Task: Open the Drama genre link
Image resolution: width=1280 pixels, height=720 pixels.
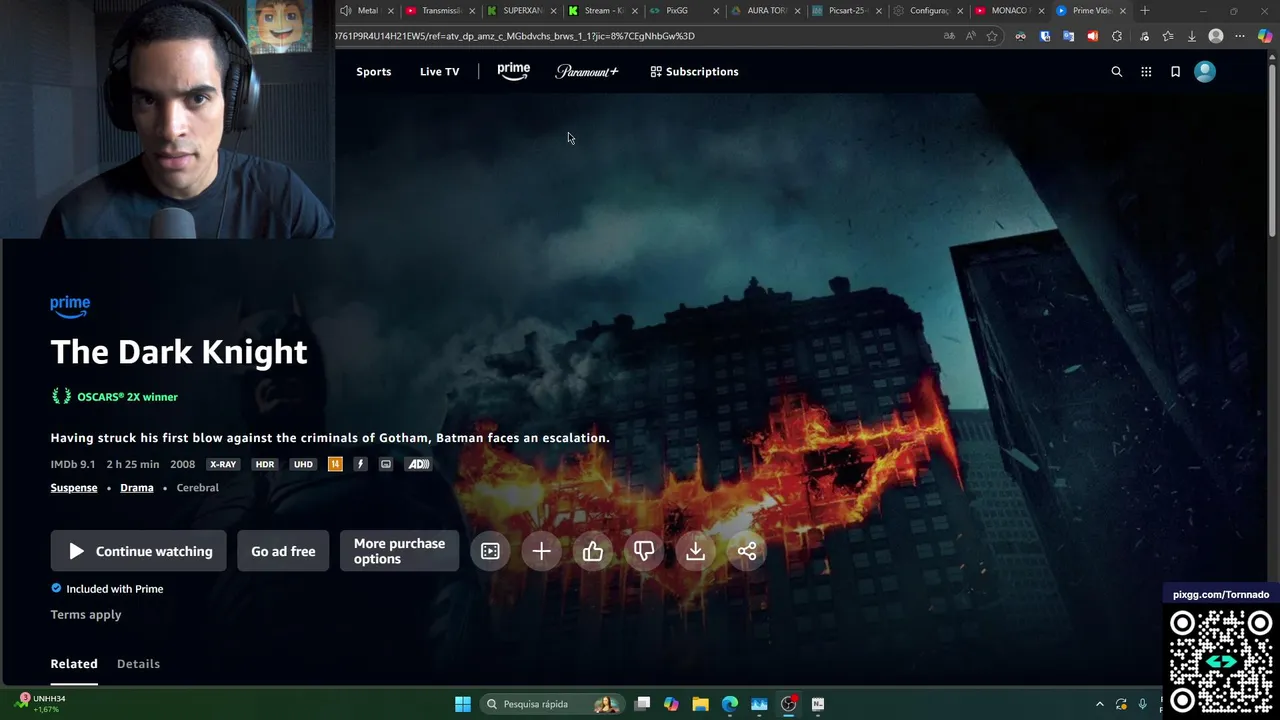Action: point(137,488)
